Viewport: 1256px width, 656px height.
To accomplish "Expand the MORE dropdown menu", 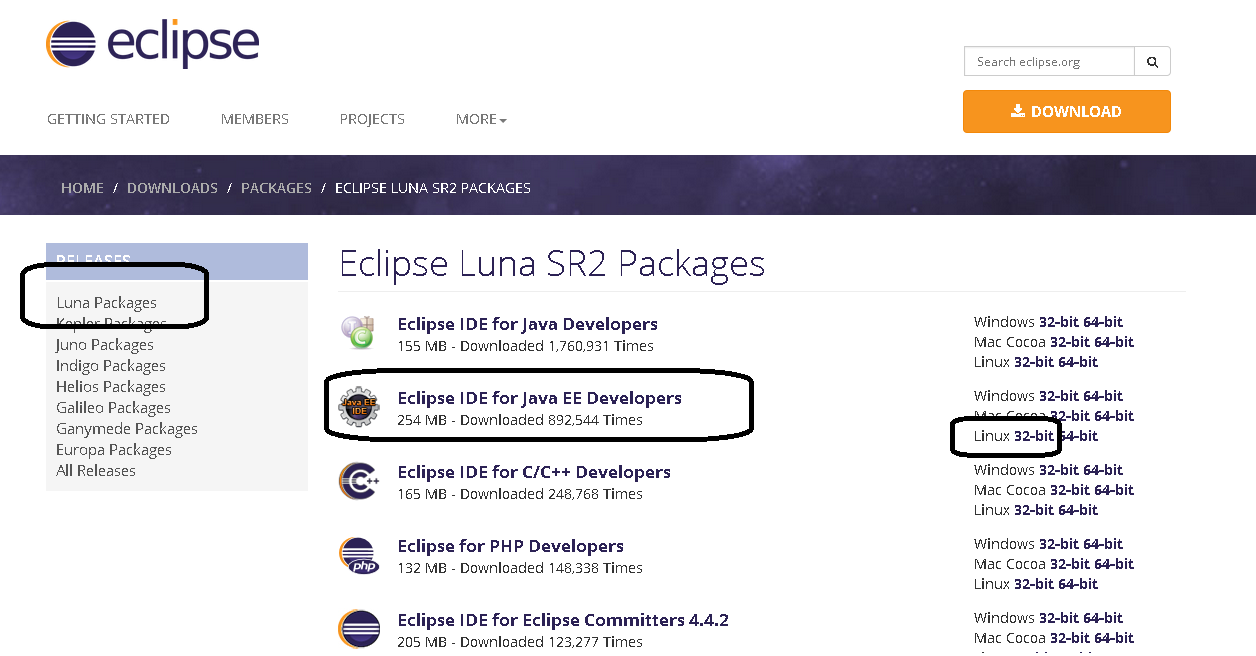I will tap(481, 119).
